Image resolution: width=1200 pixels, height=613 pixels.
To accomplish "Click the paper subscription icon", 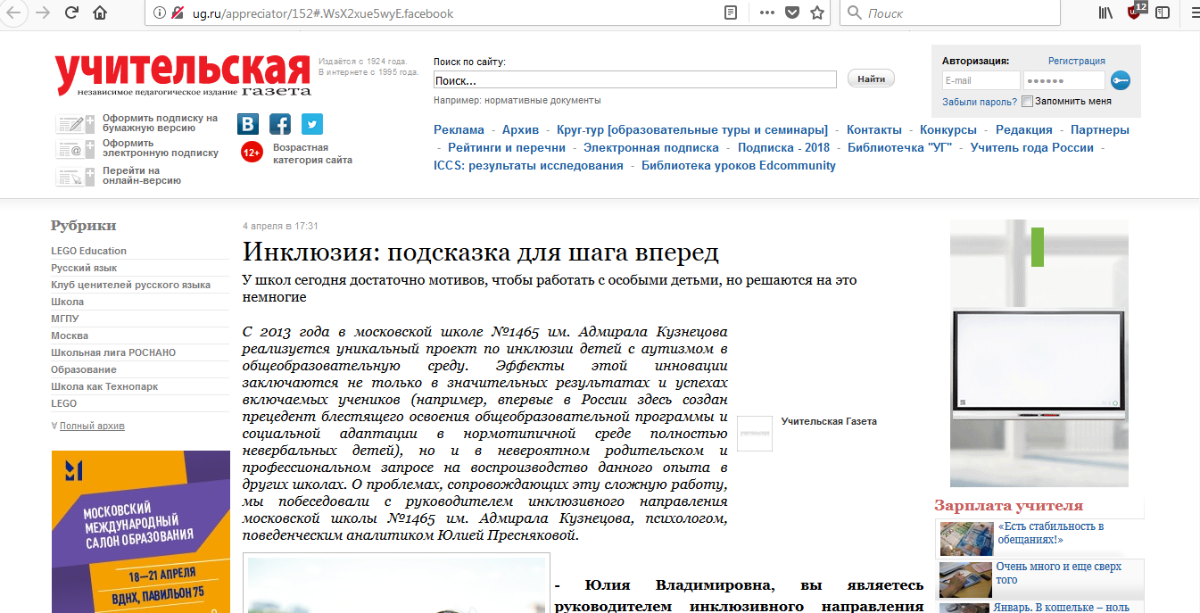I will pyautogui.click(x=75, y=124).
